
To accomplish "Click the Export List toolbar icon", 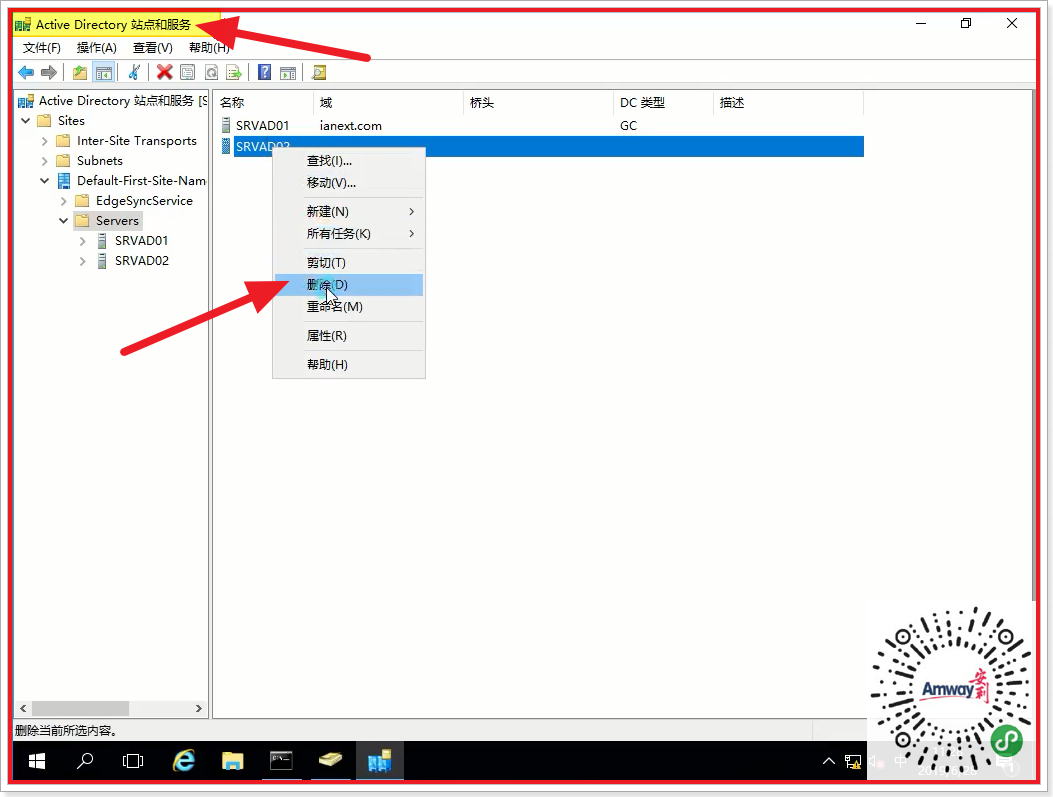I will (234, 73).
